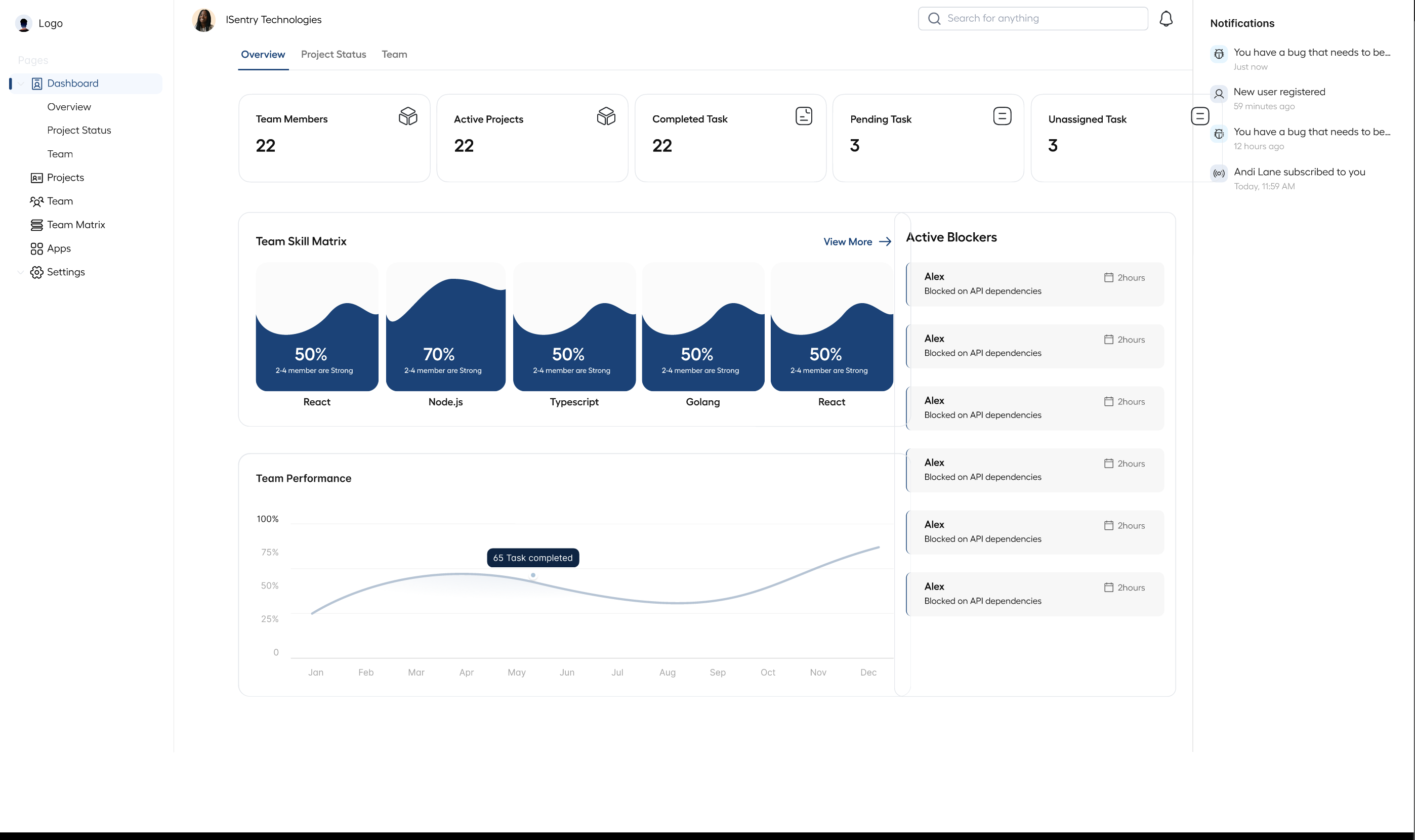Switch to the Team tab at the top

click(x=394, y=54)
